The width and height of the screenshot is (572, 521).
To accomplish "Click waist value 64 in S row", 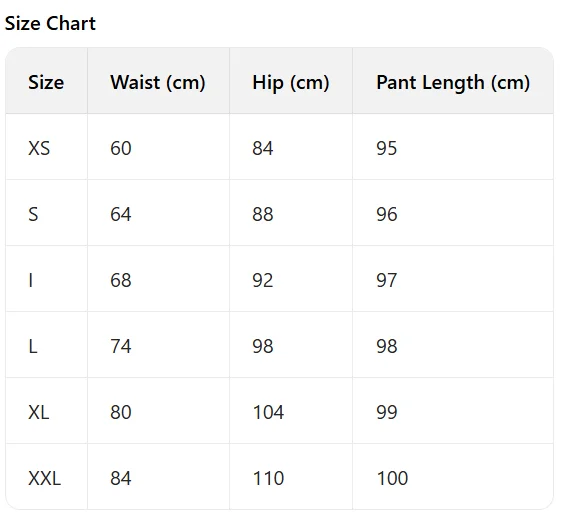I will pyautogui.click(x=121, y=214).
